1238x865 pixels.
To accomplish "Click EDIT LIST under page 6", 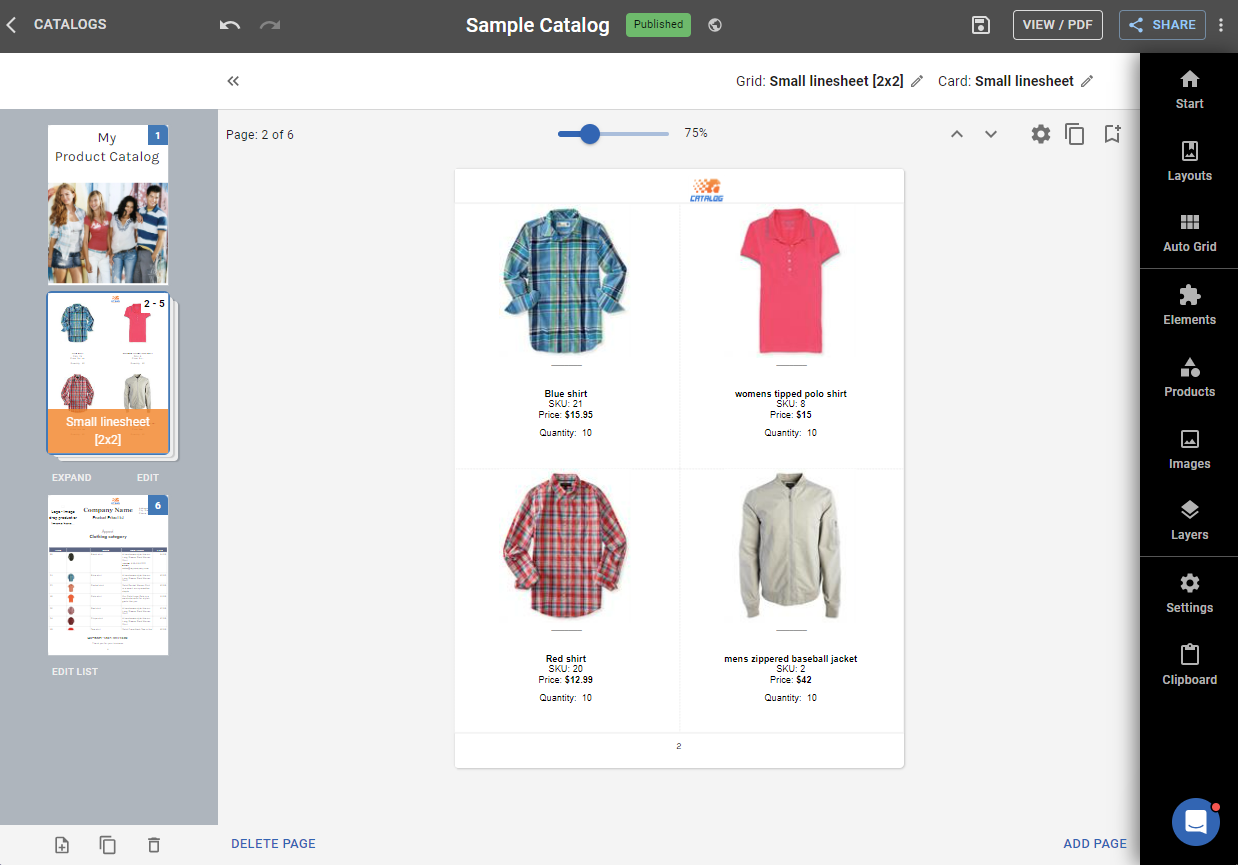I will tap(75, 672).
